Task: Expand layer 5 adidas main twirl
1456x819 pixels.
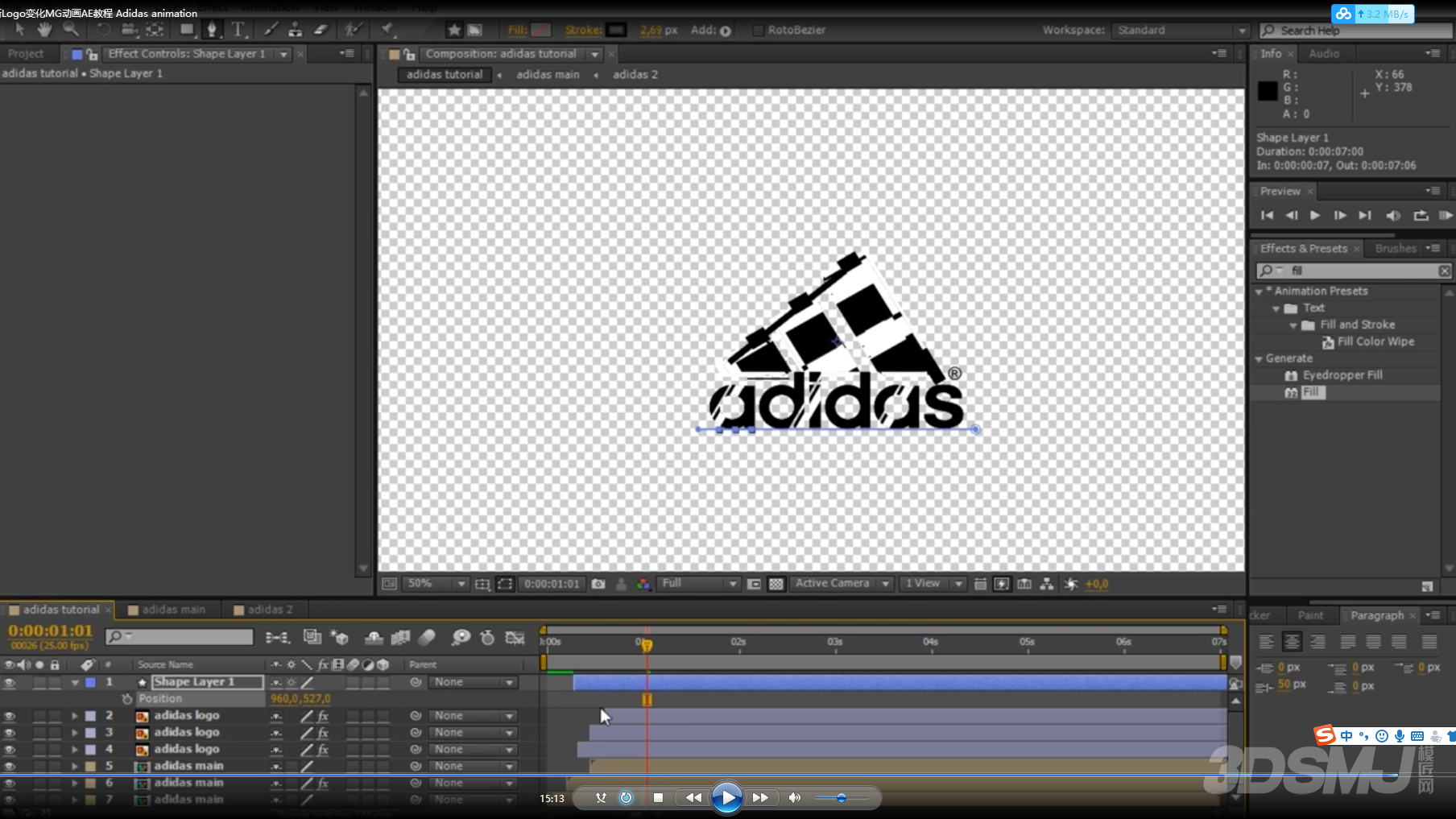Action: (x=75, y=767)
